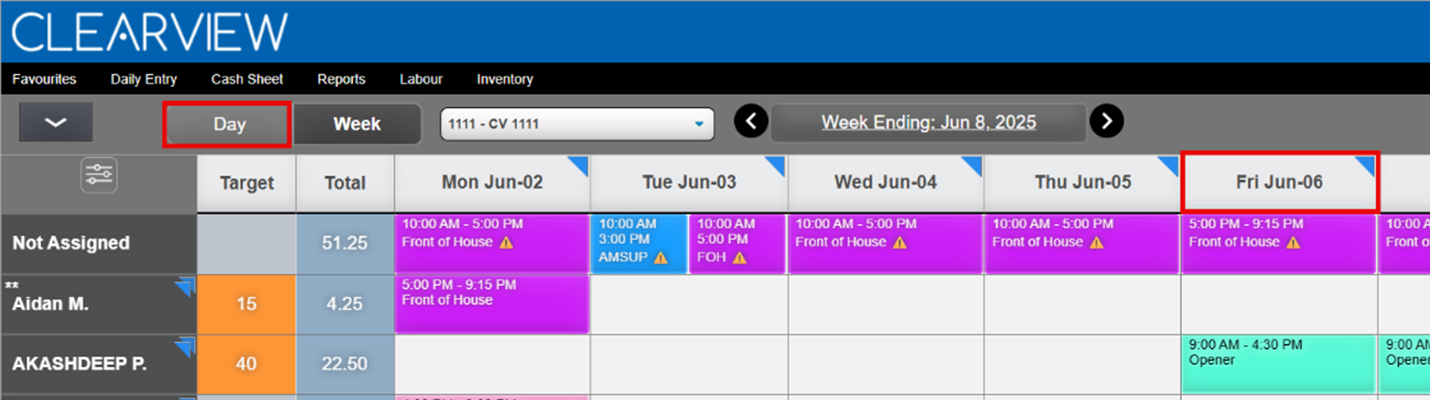Click blue corner flag beside AKASHDEEP P.
1430x400 pixels.
coord(184,348)
